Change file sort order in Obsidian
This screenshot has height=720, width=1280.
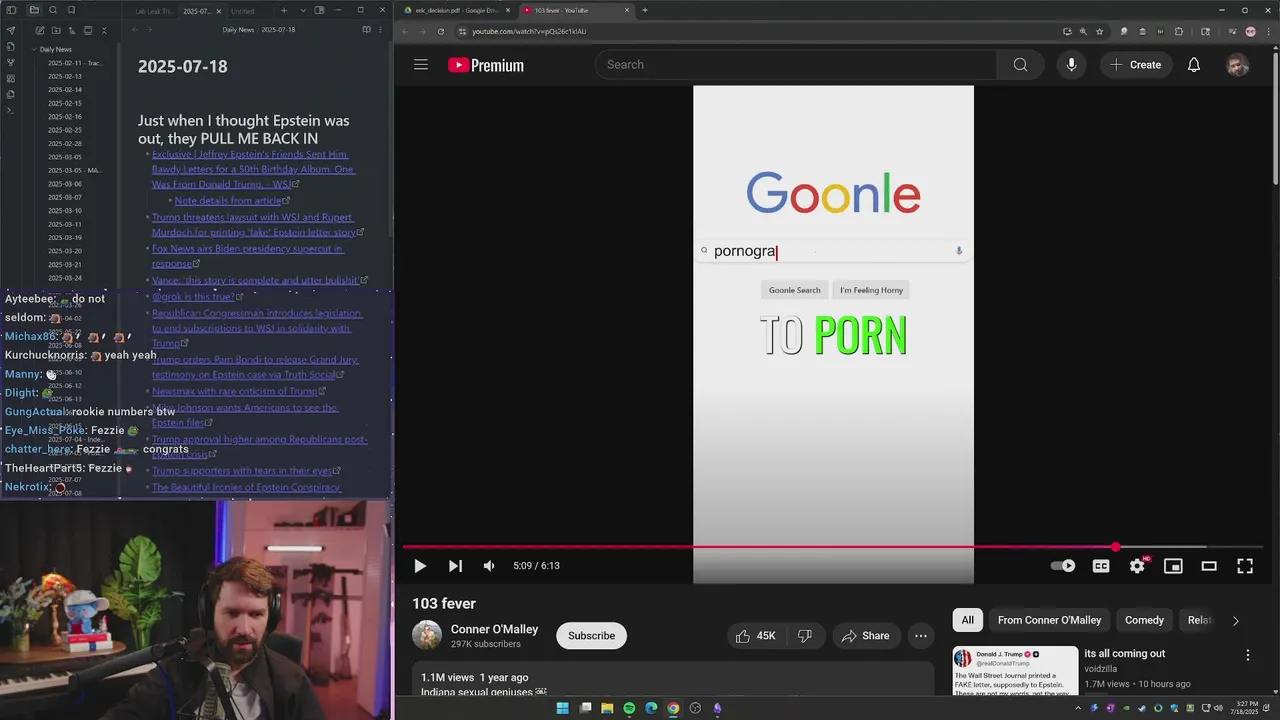pos(72,30)
